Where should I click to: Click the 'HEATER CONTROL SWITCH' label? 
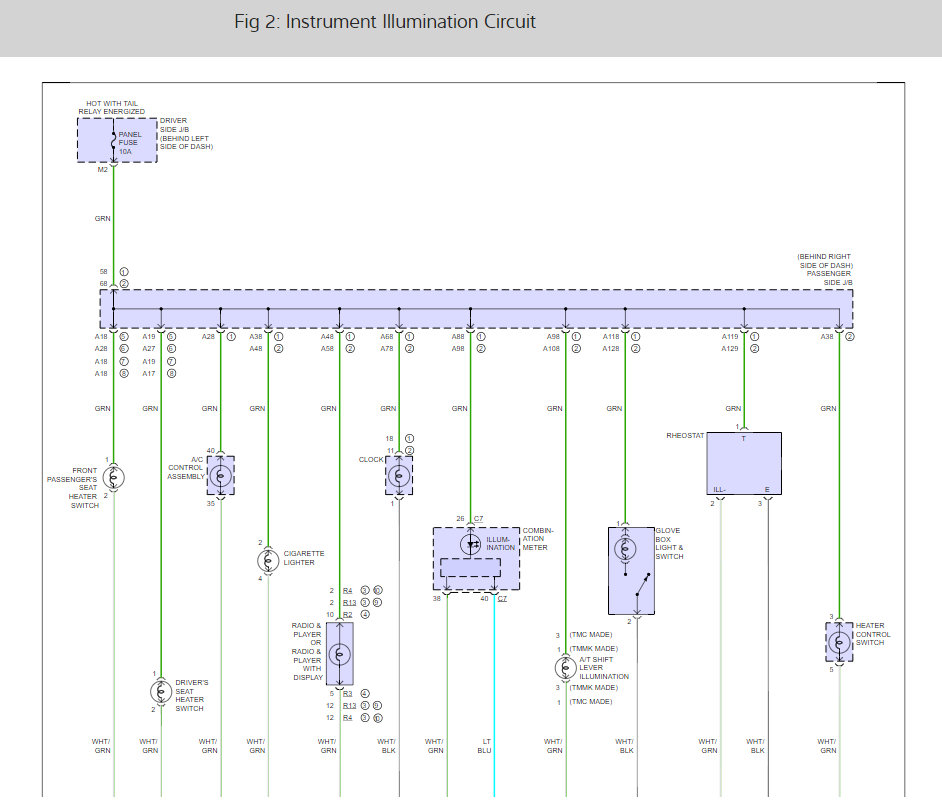[x=873, y=634]
